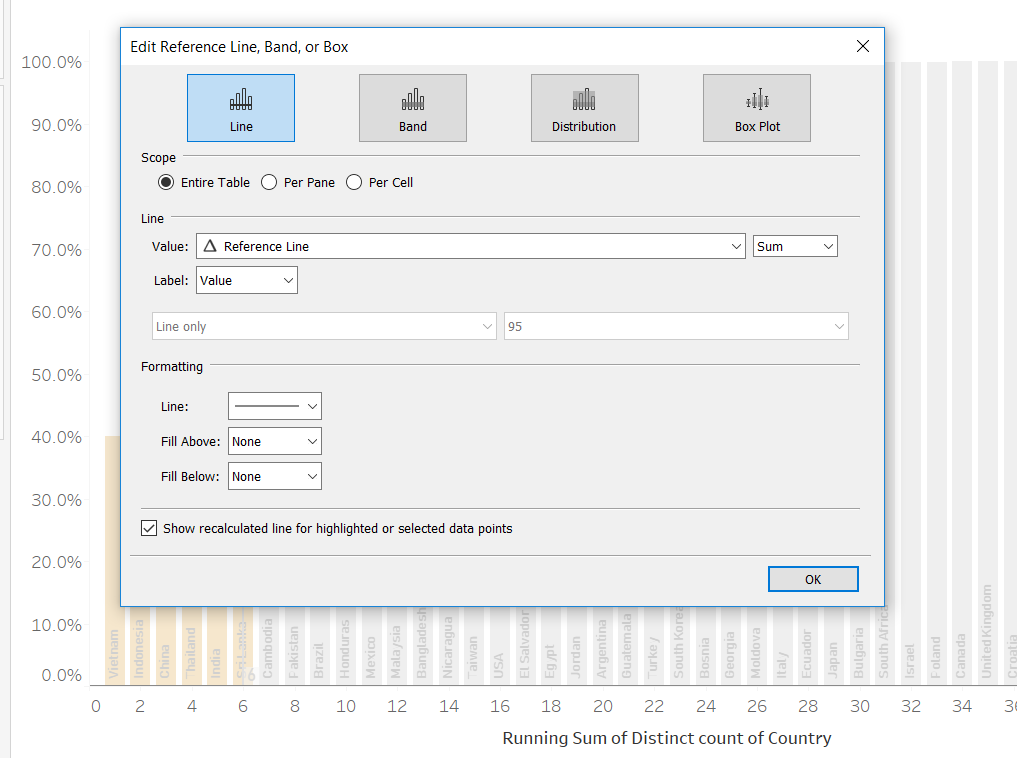Screen dimensions: 1017x758
Task: Switch to the Box Plot icon
Action: coord(757,108)
